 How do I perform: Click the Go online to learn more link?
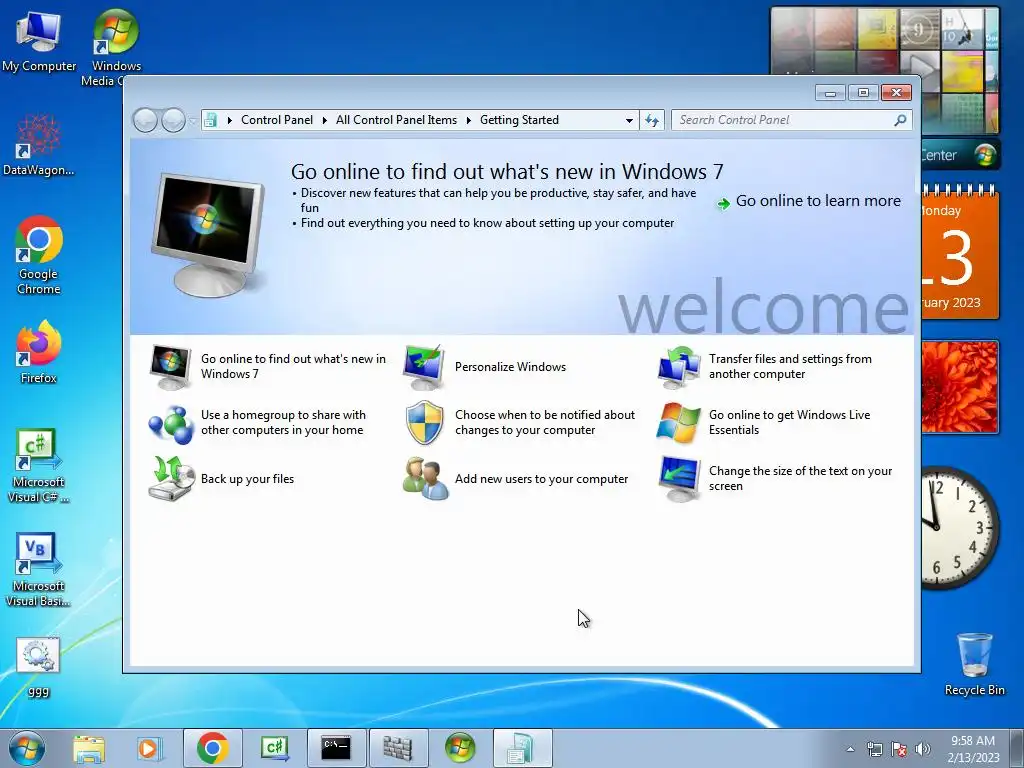point(818,201)
